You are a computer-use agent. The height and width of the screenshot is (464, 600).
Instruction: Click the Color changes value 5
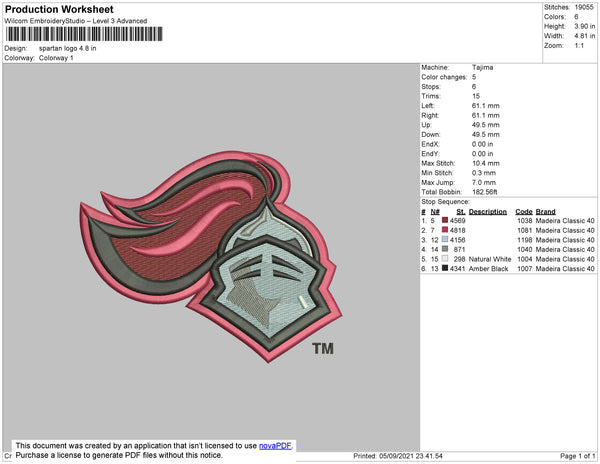(x=474, y=77)
